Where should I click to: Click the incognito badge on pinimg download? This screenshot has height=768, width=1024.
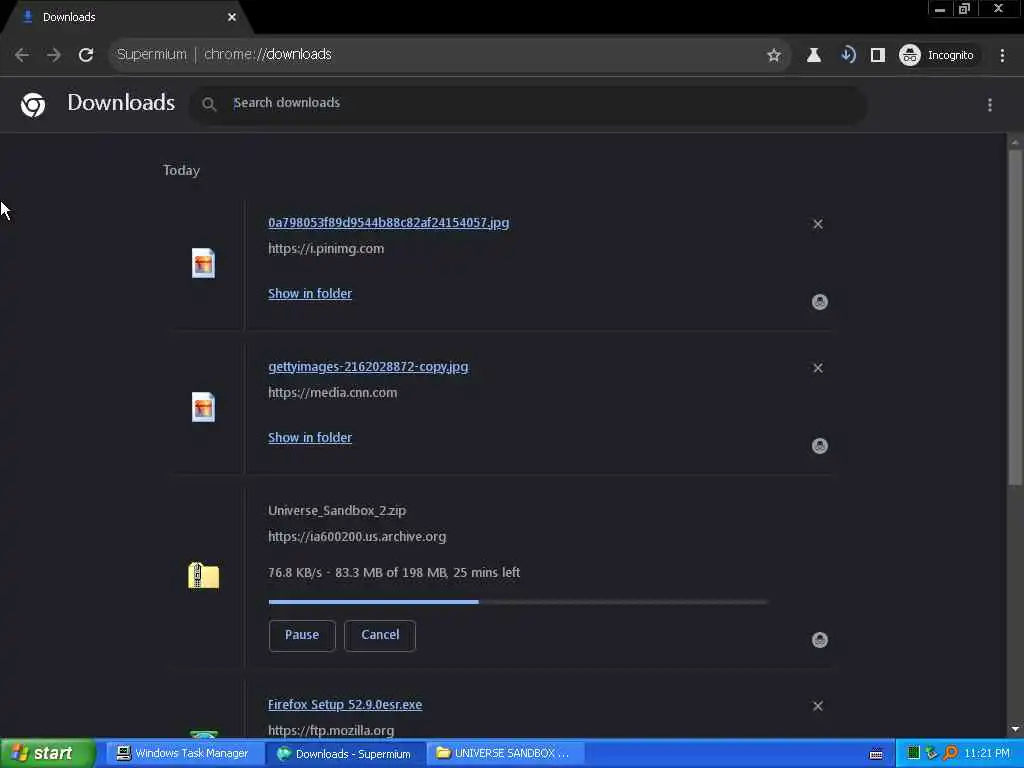[820, 302]
